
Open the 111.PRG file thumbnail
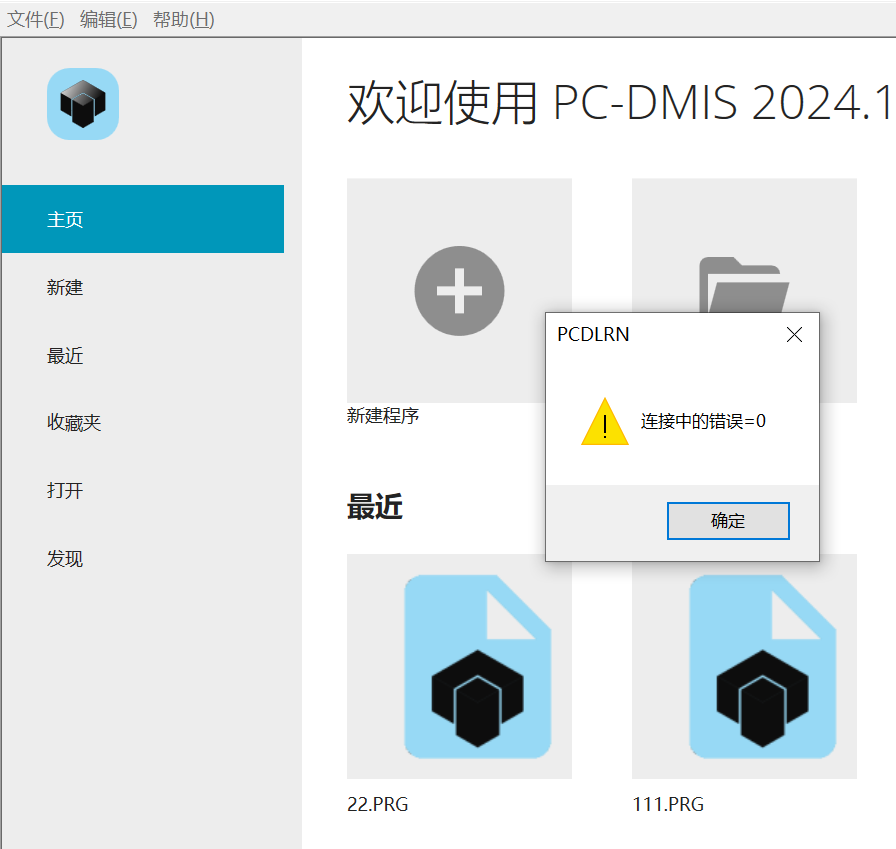point(763,666)
